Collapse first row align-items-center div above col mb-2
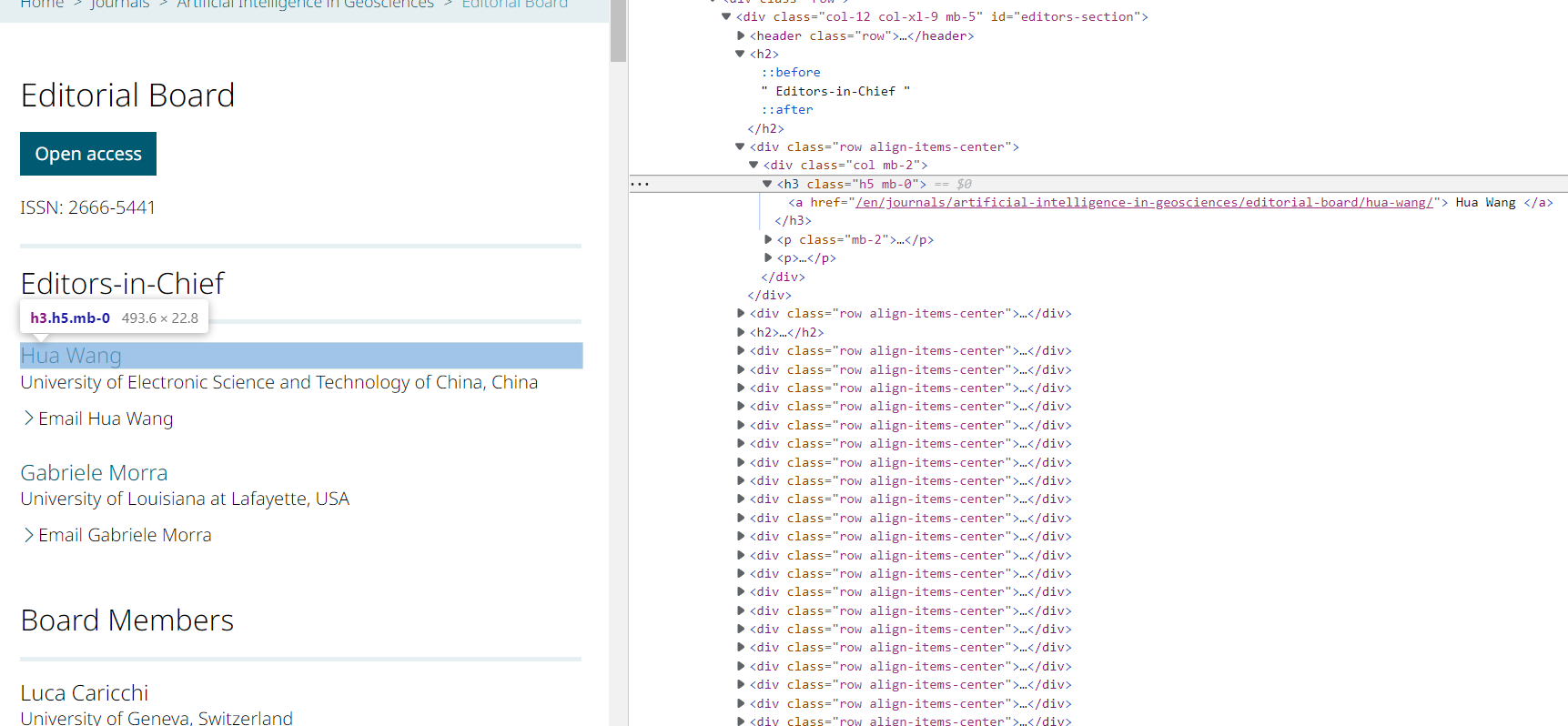Screen dimensions: 1568x726 click(741, 146)
